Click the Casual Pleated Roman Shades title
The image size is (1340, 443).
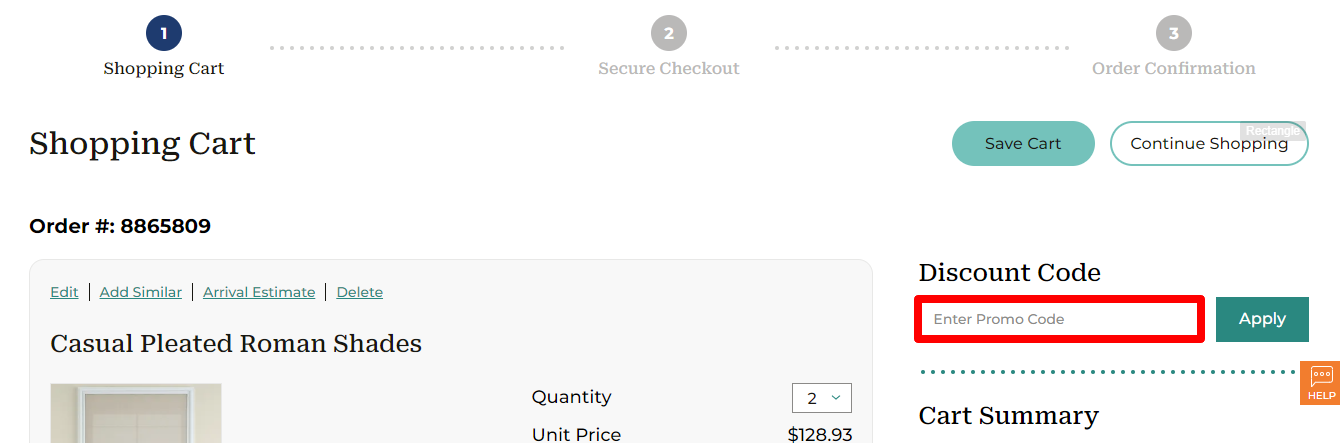236,344
